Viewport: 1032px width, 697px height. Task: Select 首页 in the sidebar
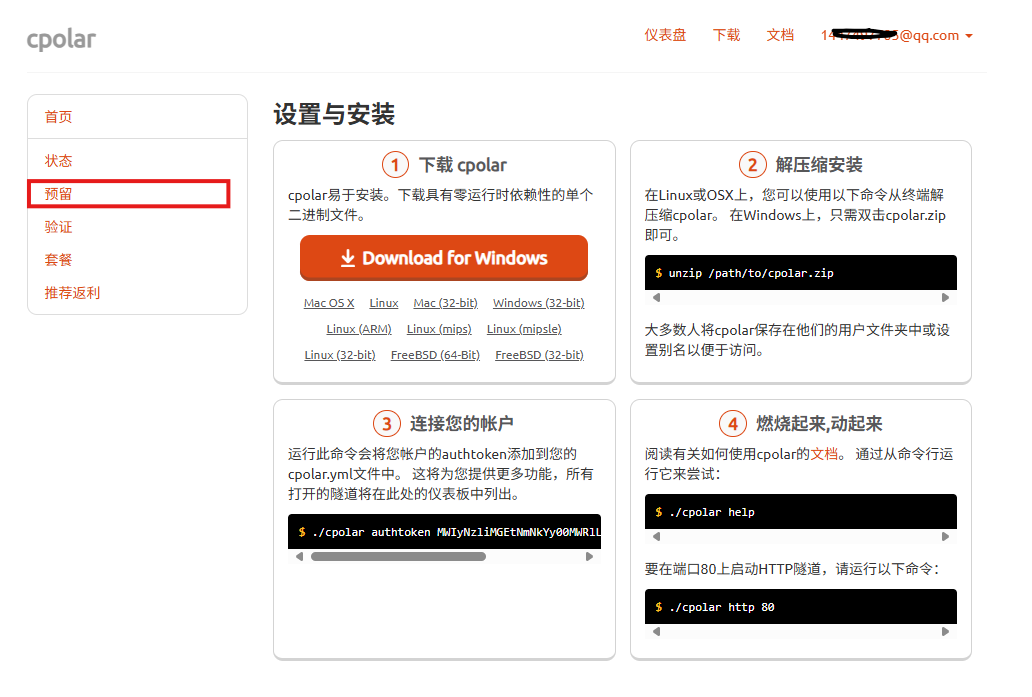[59, 117]
